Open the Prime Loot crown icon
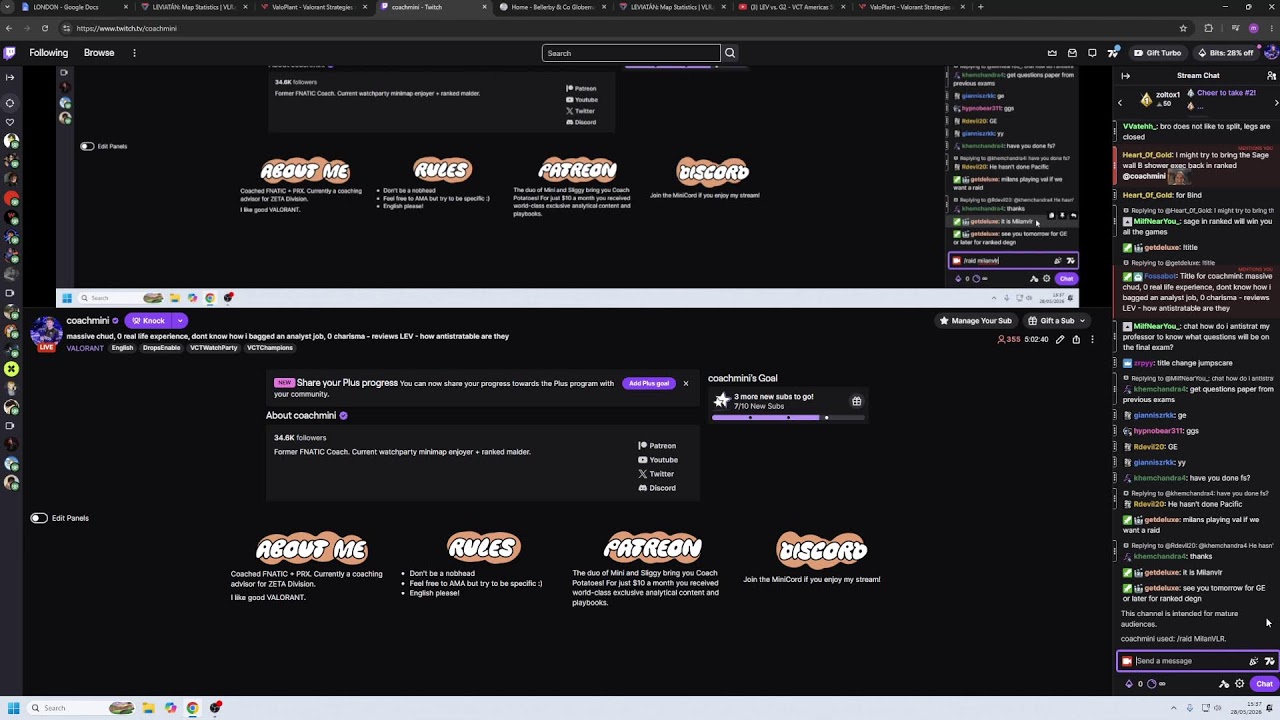The height and width of the screenshot is (720, 1280). (1052, 53)
